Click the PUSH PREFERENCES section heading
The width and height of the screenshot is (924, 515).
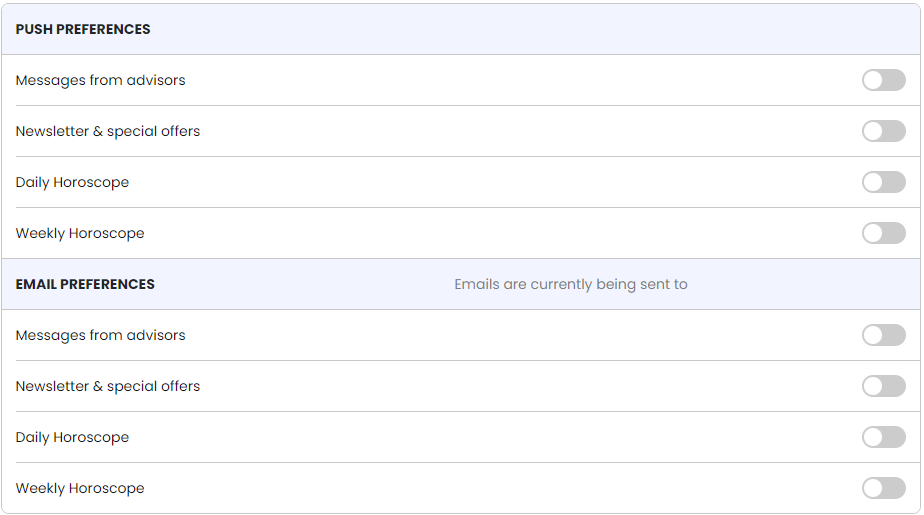click(83, 29)
